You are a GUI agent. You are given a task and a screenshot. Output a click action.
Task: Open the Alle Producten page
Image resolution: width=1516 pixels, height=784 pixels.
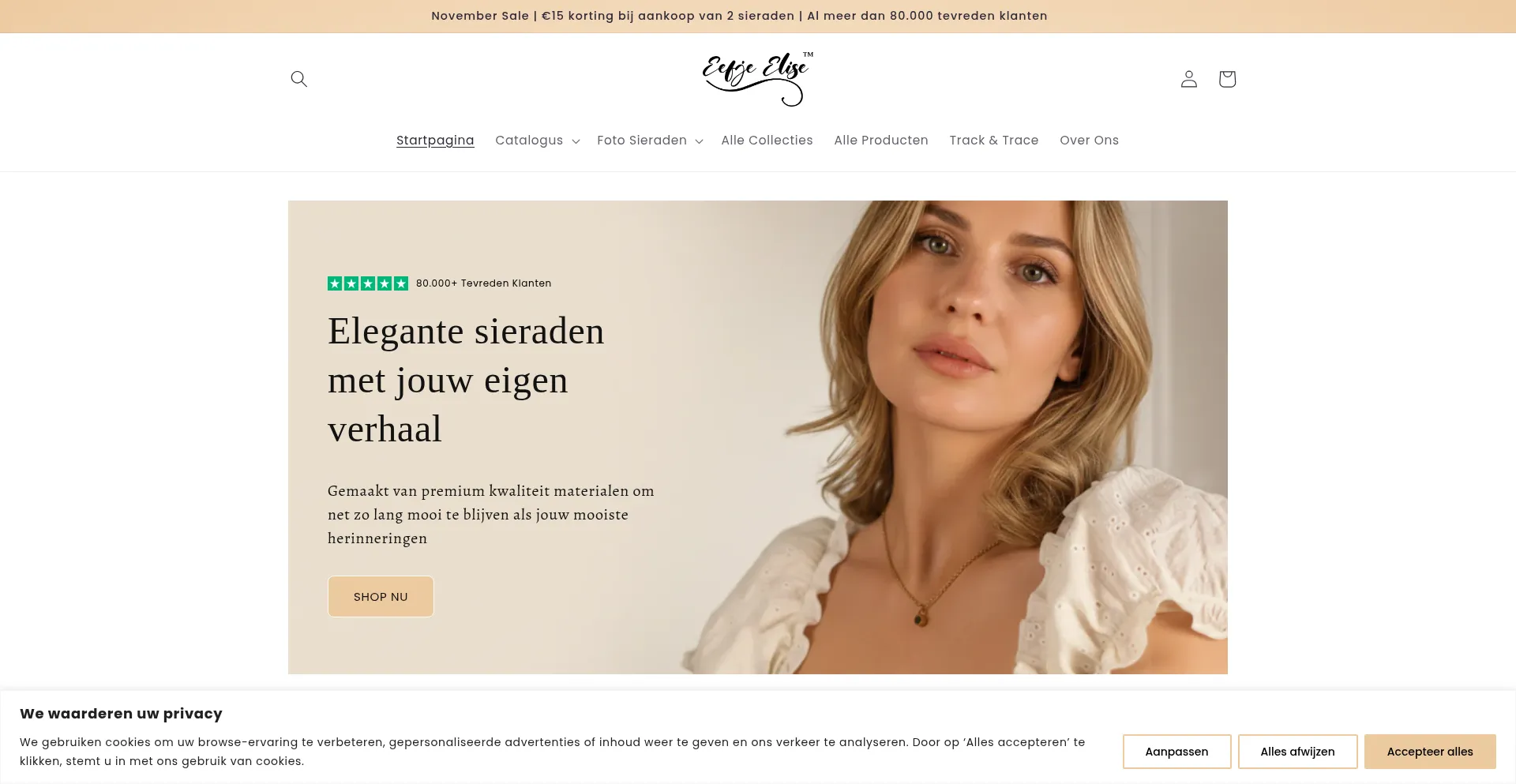(881, 141)
